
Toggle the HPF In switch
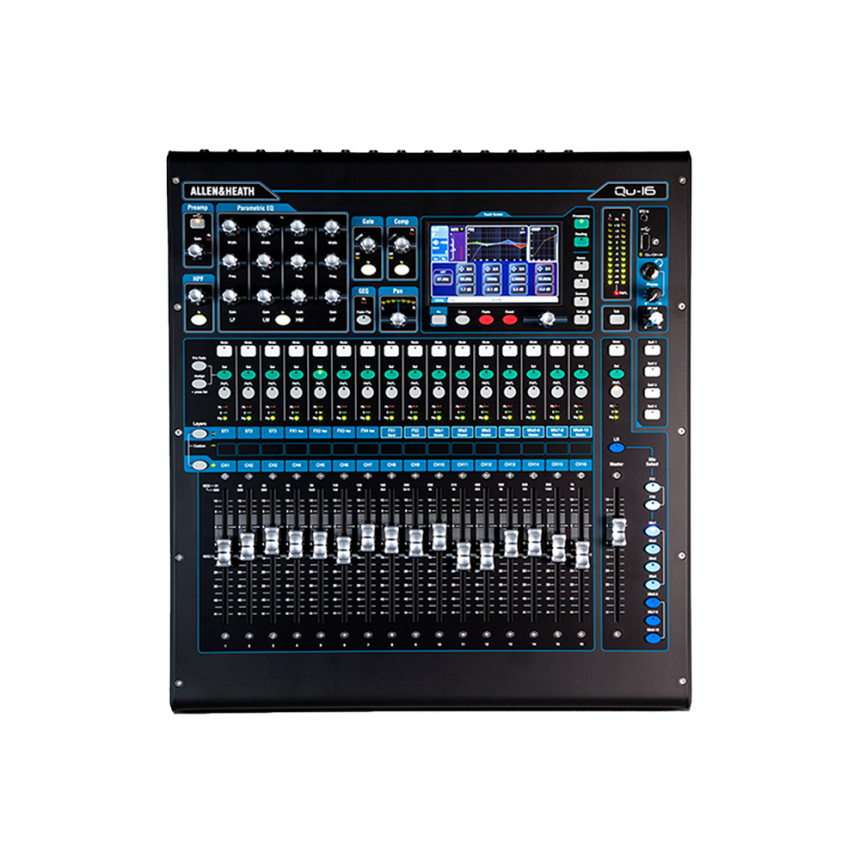pyautogui.click(x=199, y=320)
